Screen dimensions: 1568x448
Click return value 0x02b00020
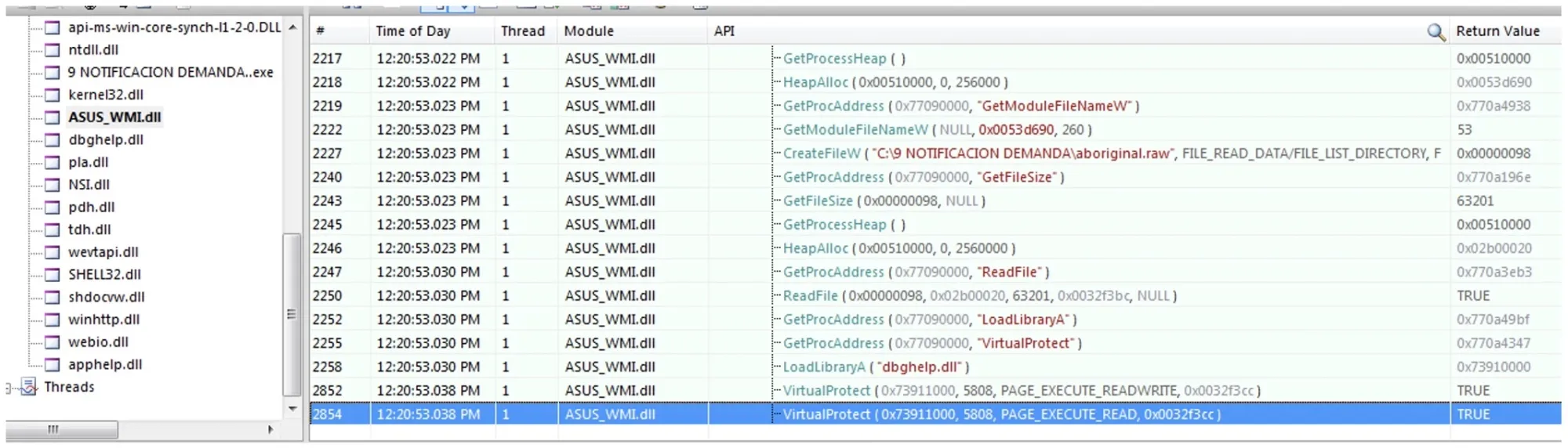1494,248
